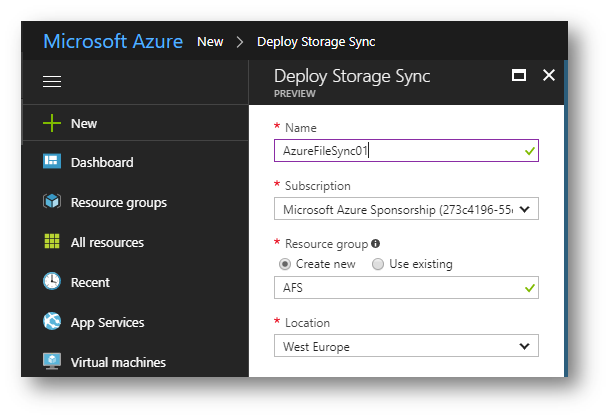The width and height of the screenshot is (610, 419).
Task: Click the Location label text
Action: click(307, 323)
